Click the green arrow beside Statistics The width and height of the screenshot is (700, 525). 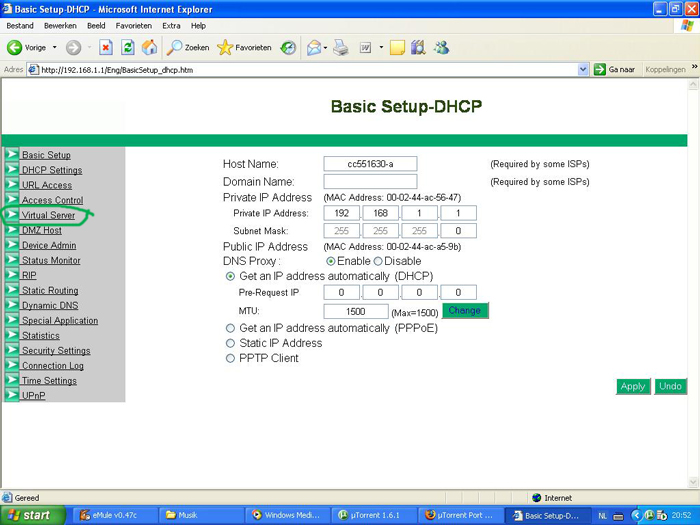[12, 334]
